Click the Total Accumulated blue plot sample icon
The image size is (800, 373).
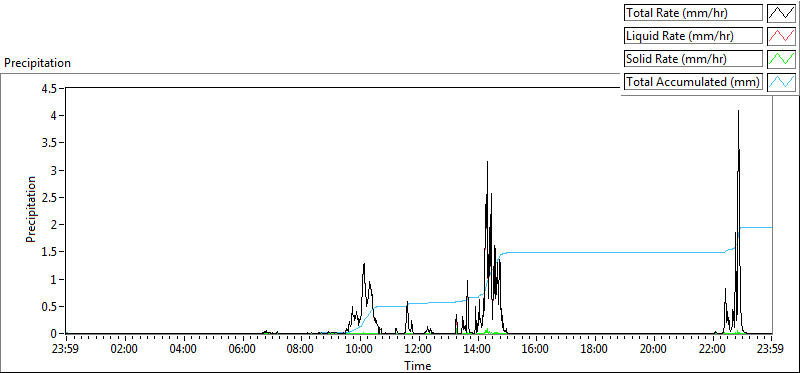782,82
